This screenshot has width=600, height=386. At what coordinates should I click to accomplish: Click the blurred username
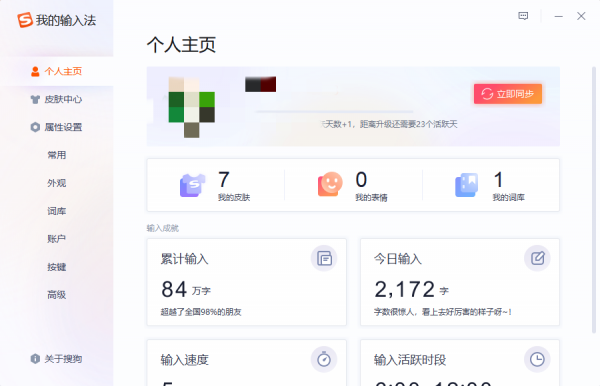260,84
